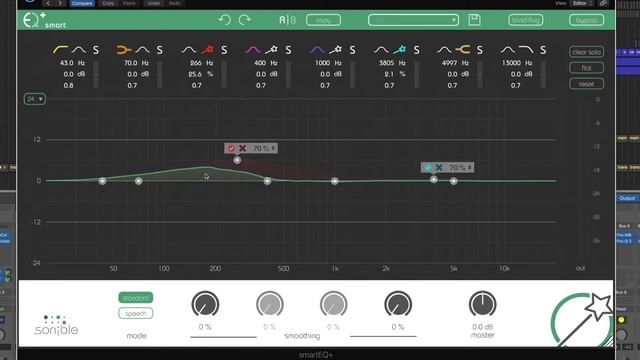
Task: Click the plugin redo arrow icon
Action: 244,20
